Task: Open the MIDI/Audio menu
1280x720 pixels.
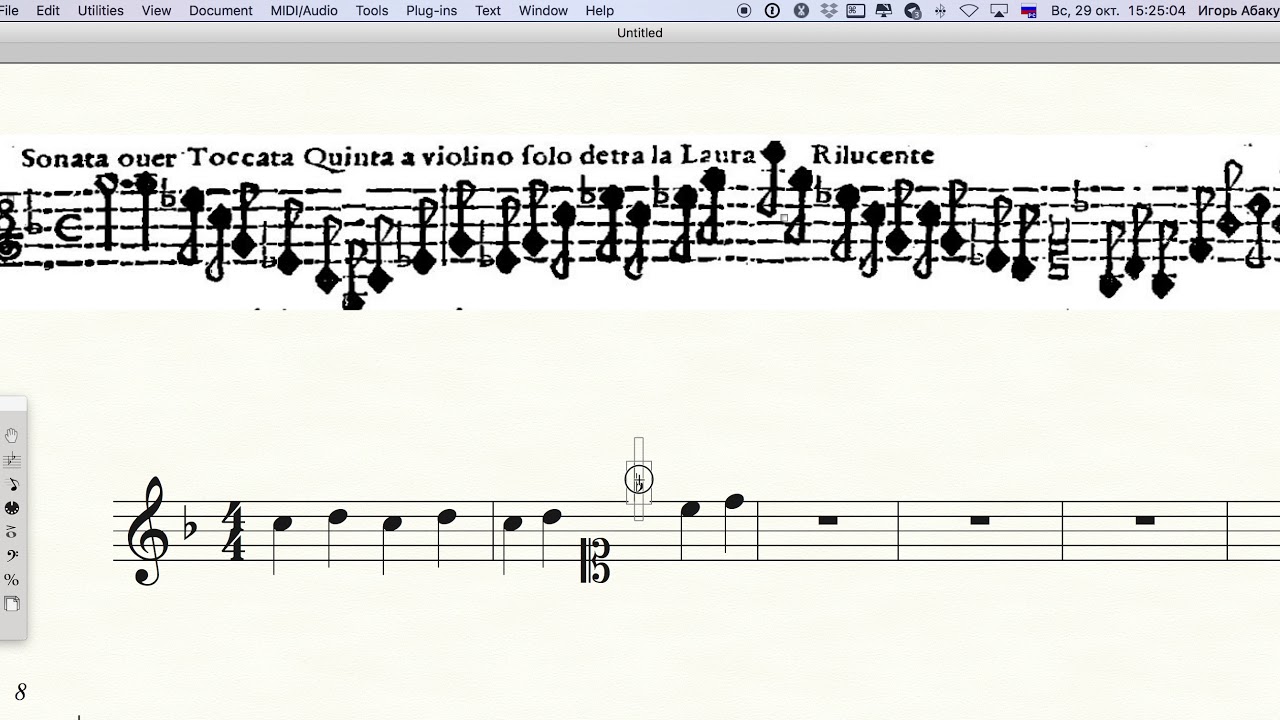Action: [304, 11]
